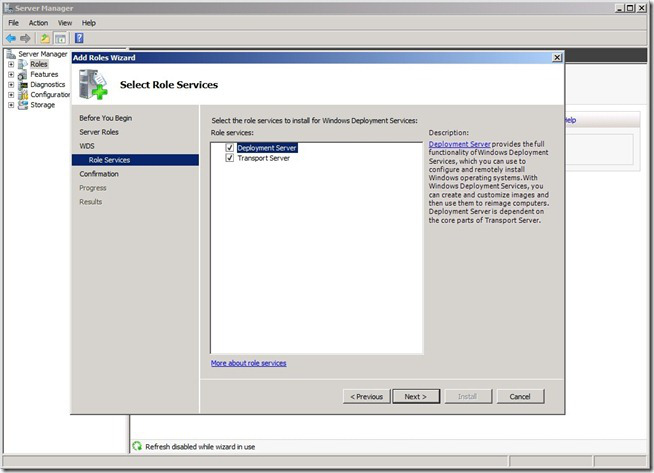Select the Roles node in the tree
Screen dimensions: 654x473
click(38, 64)
